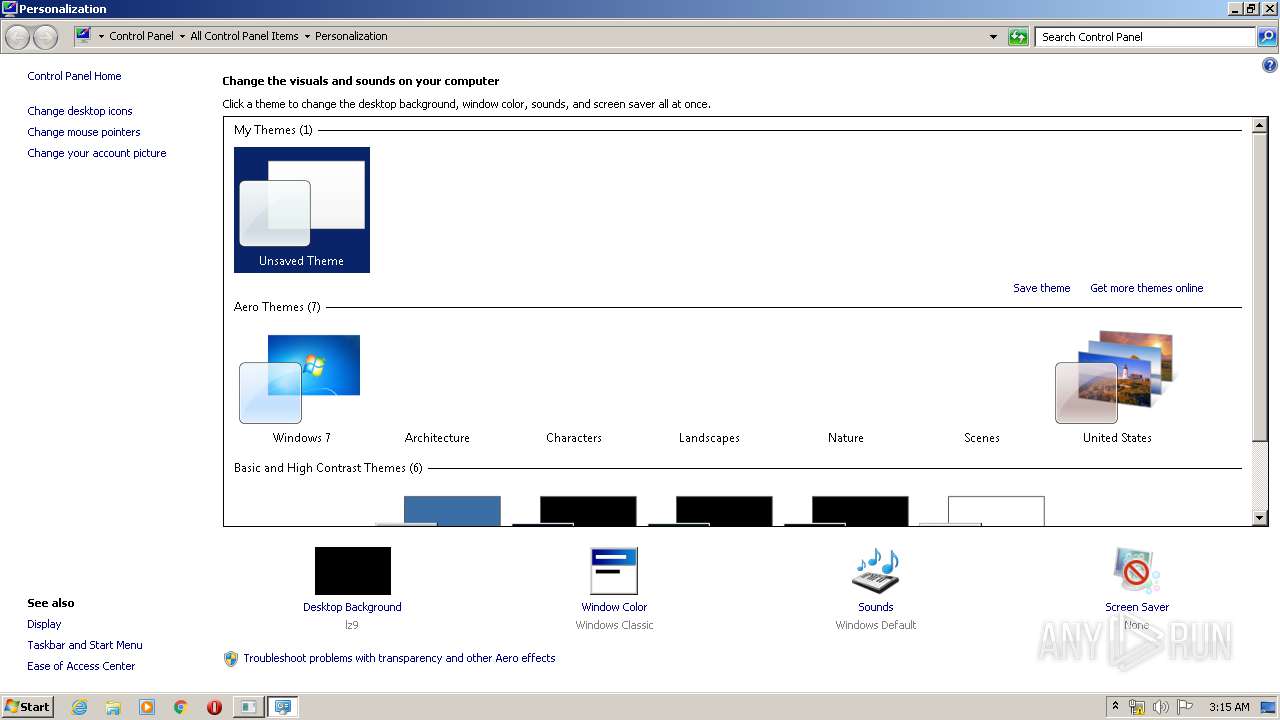Screen dimensions: 1280x720
Task: Click the address bar Personalization icon
Action: click(83, 36)
